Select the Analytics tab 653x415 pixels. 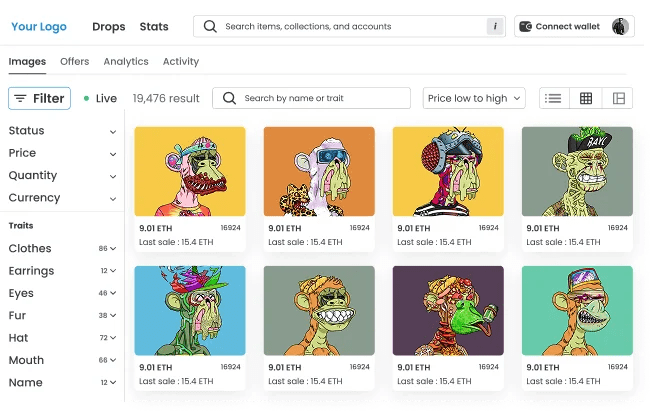point(126,61)
